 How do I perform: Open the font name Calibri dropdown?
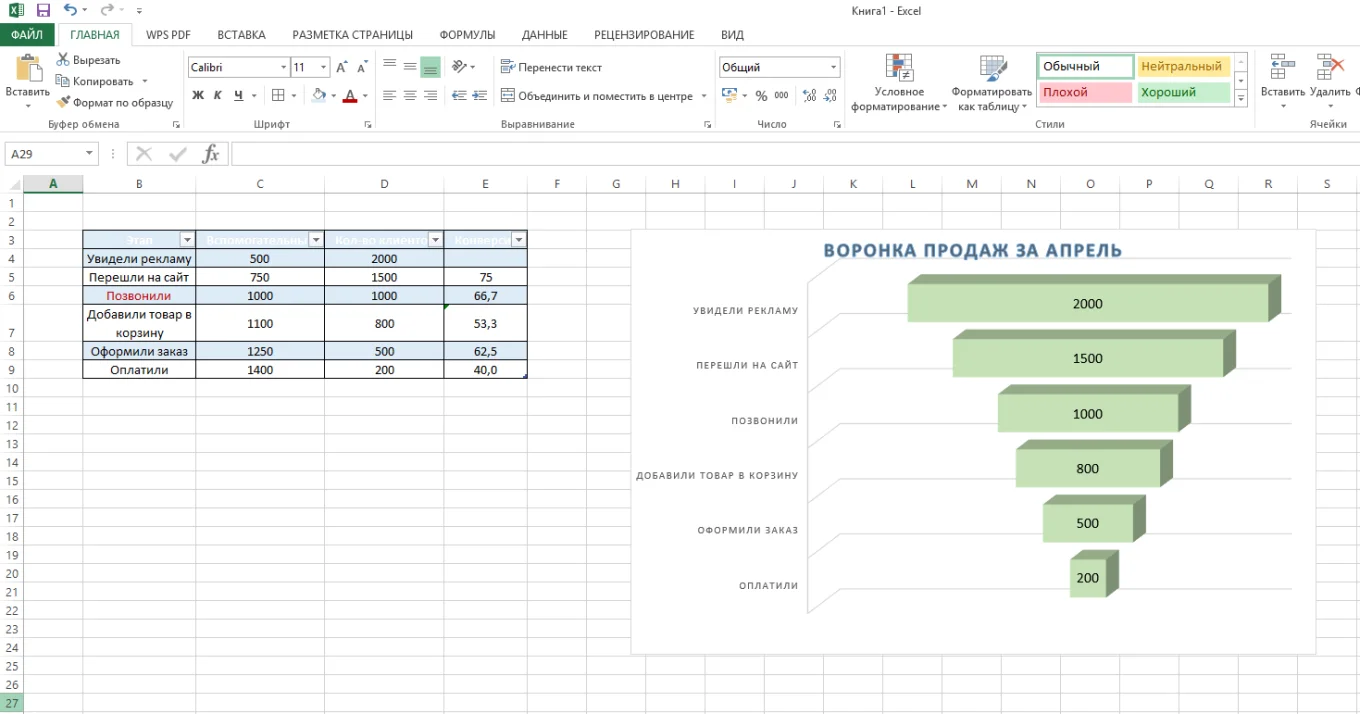283,67
